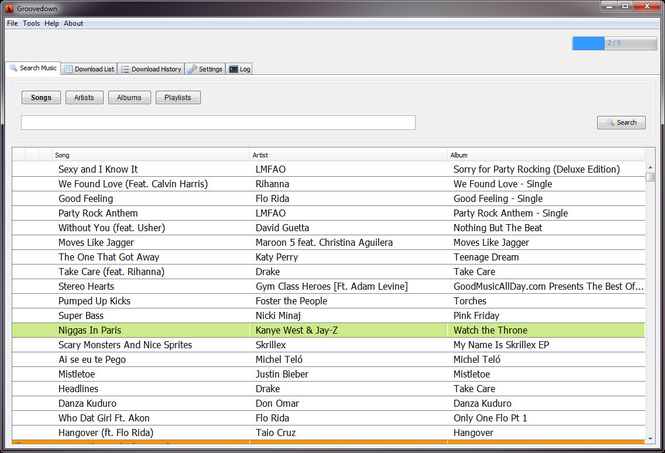Switch to the Download List tab
The height and width of the screenshot is (453, 665).
tap(89, 69)
